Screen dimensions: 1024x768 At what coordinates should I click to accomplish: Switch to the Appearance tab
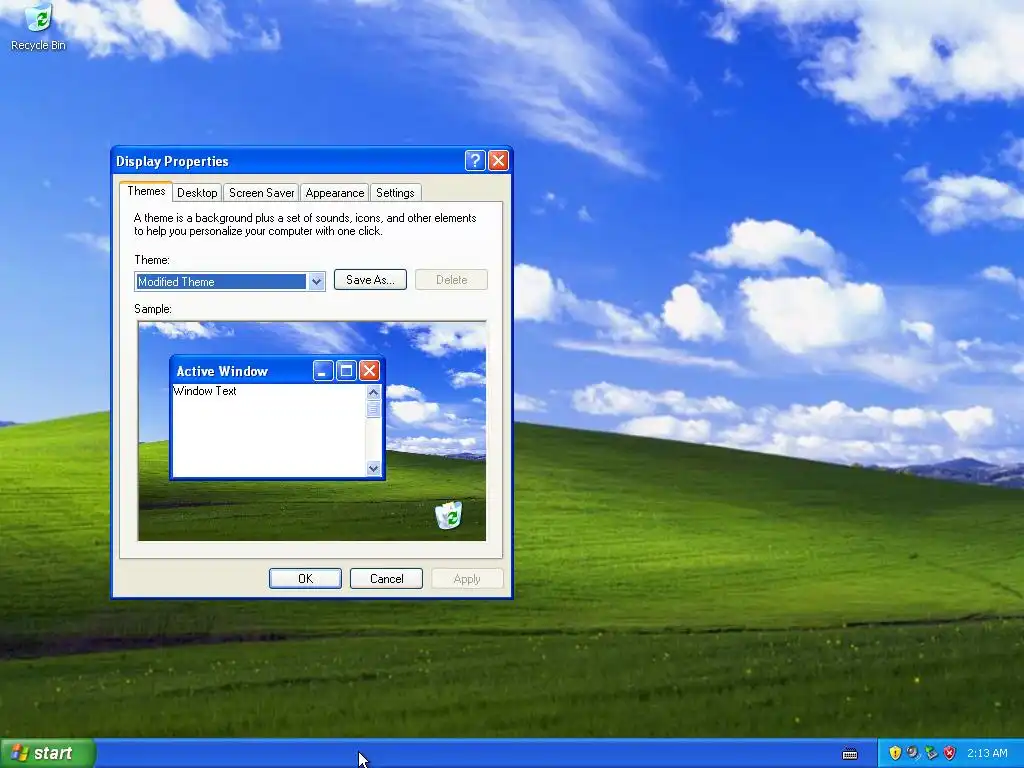(334, 193)
